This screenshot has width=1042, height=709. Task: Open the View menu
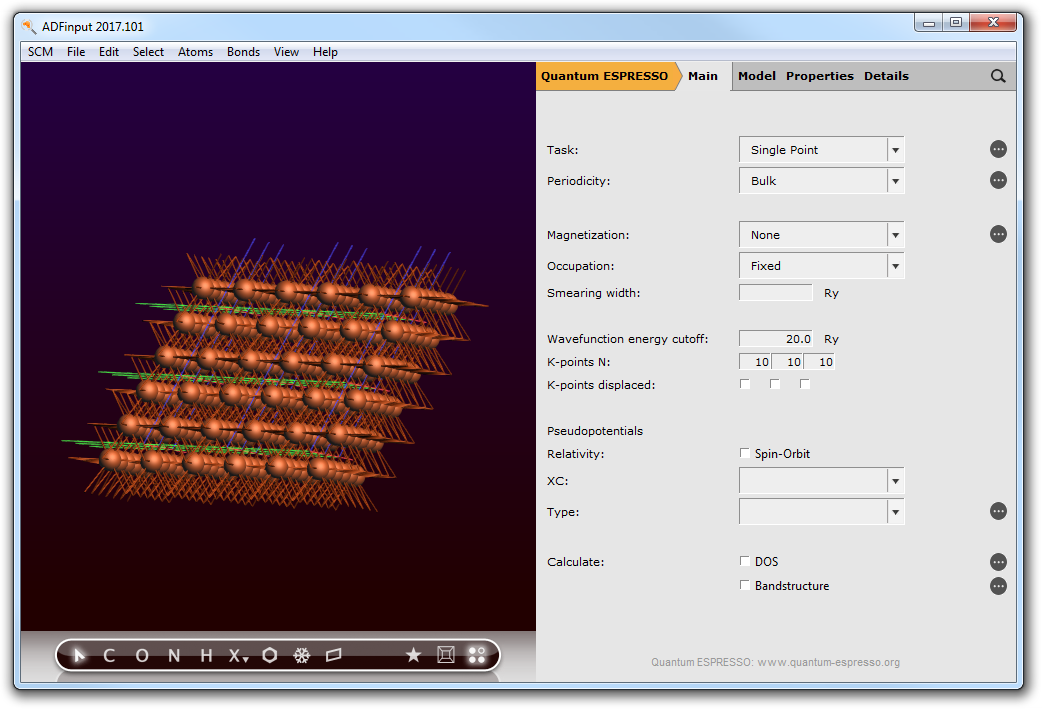pos(286,52)
